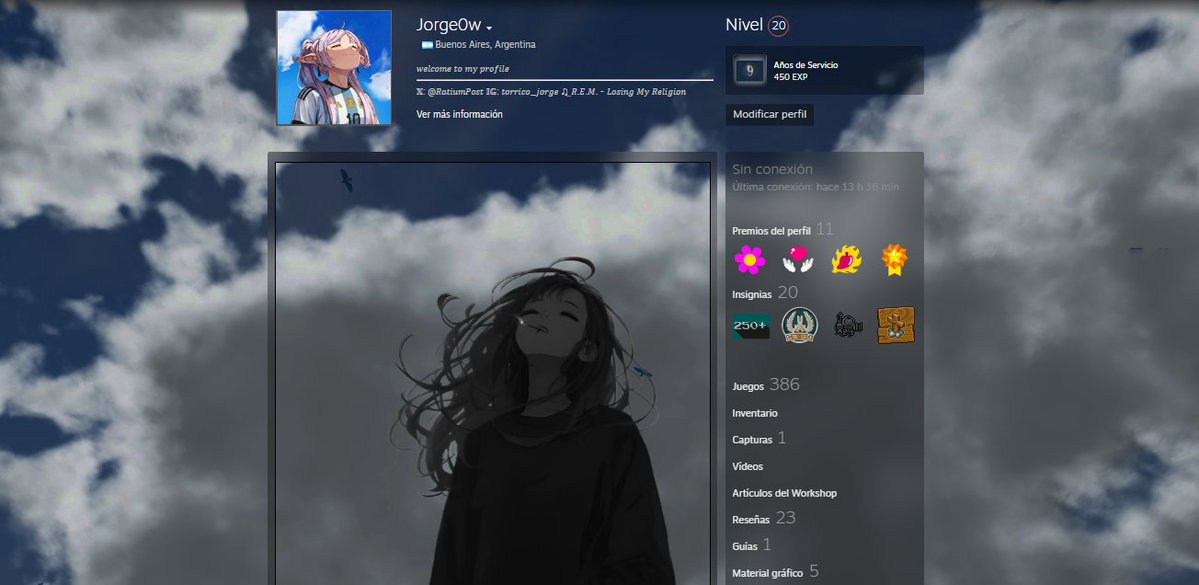Click the Sin conexión status text
This screenshot has width=1199, height=585.
coord(772,170)
